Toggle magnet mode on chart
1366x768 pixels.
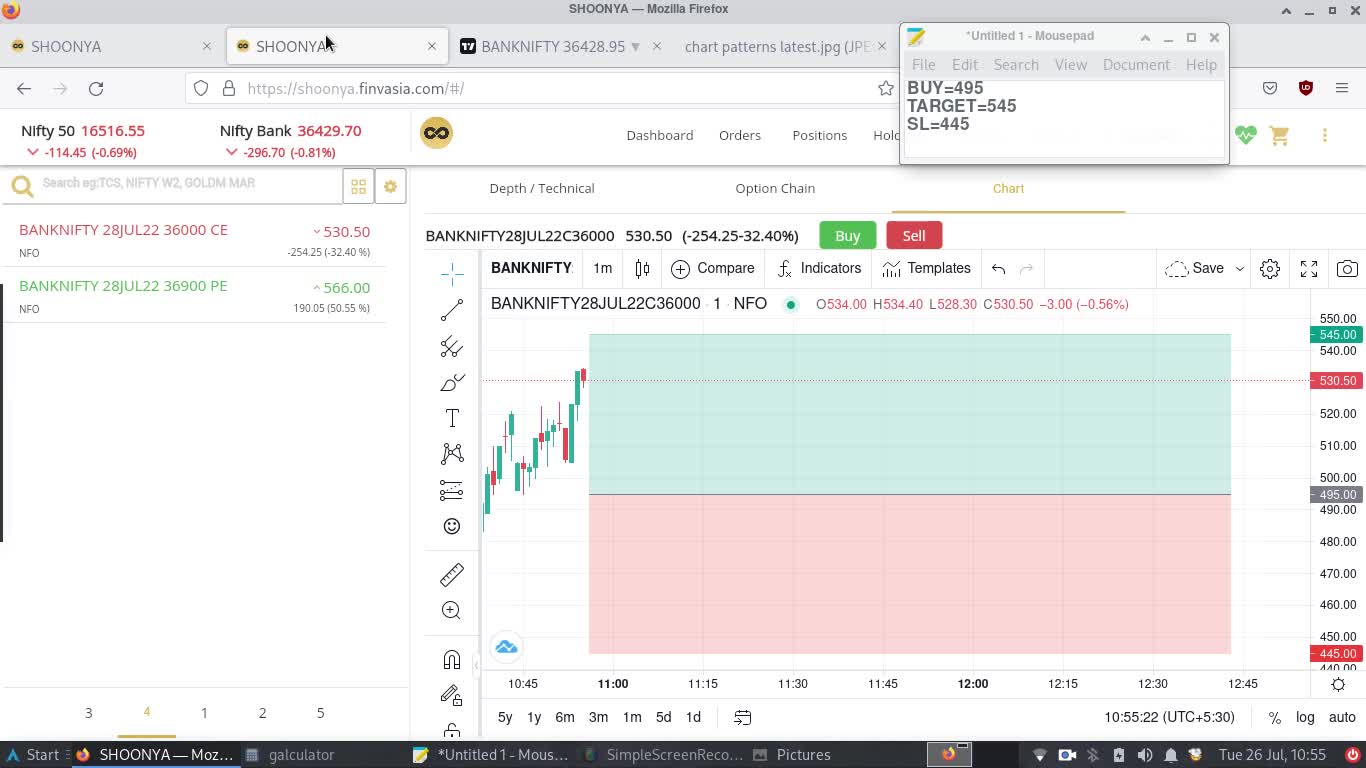tap(452, 660)
